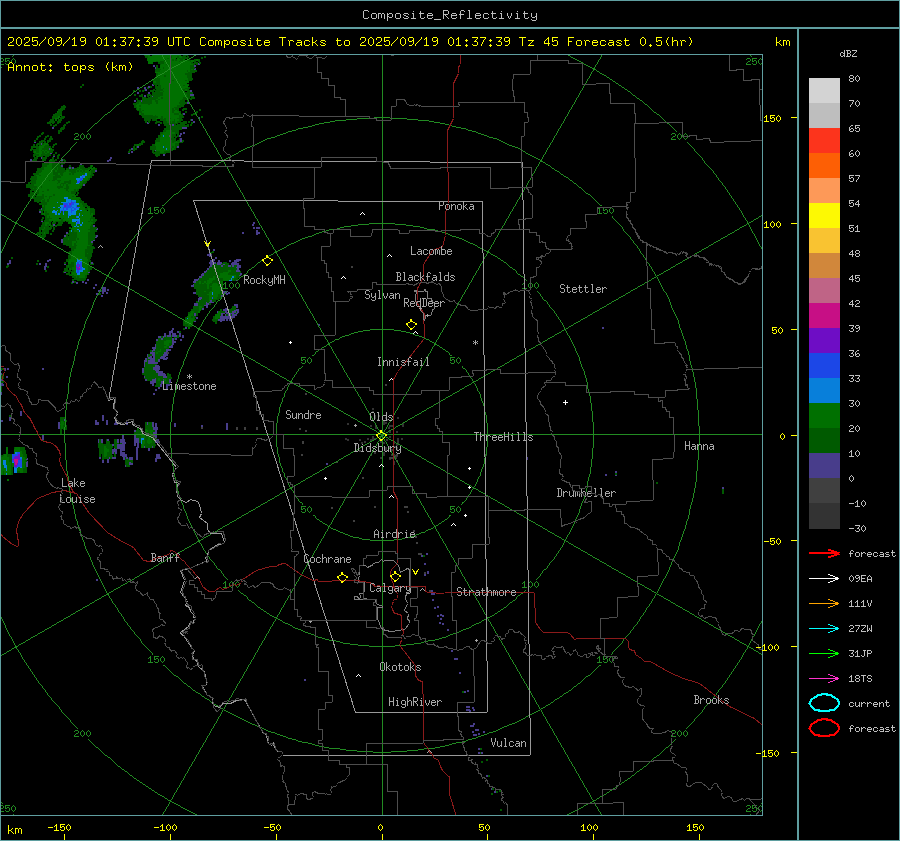Click the yellow swatch in dBZ scale
The height and width of the screenshot is (841, 900).
tap(824, 215)
